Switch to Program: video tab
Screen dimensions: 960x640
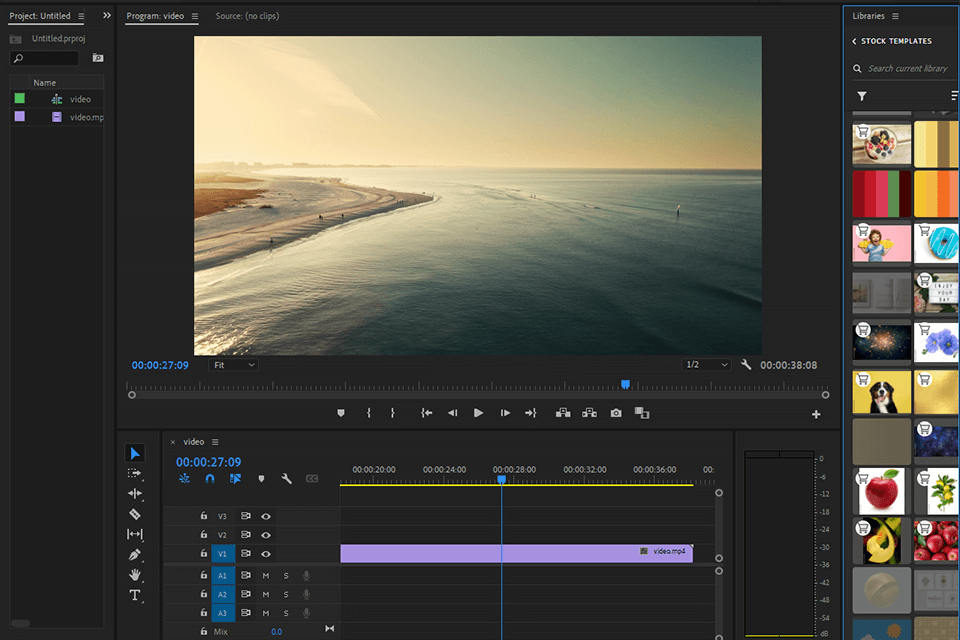click(155, 16)
